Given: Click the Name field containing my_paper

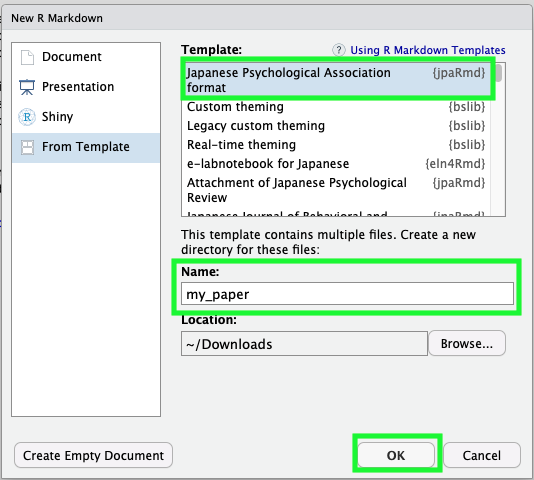Looking at the screenshot, I should (347, 294).
